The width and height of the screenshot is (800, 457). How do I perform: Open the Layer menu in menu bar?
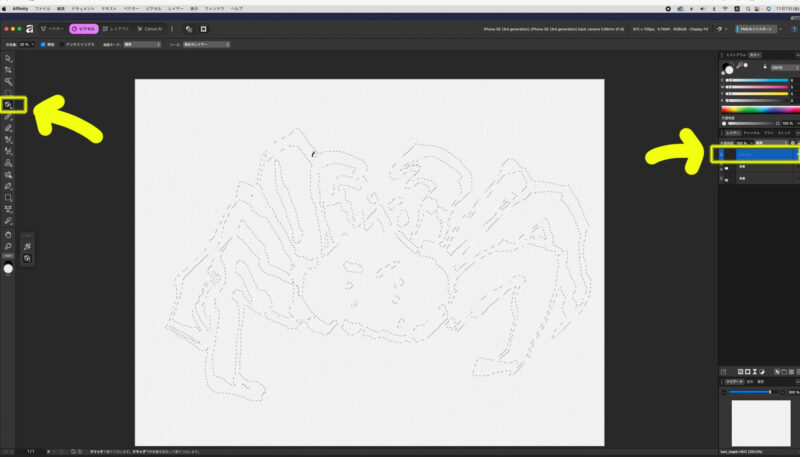175,7
